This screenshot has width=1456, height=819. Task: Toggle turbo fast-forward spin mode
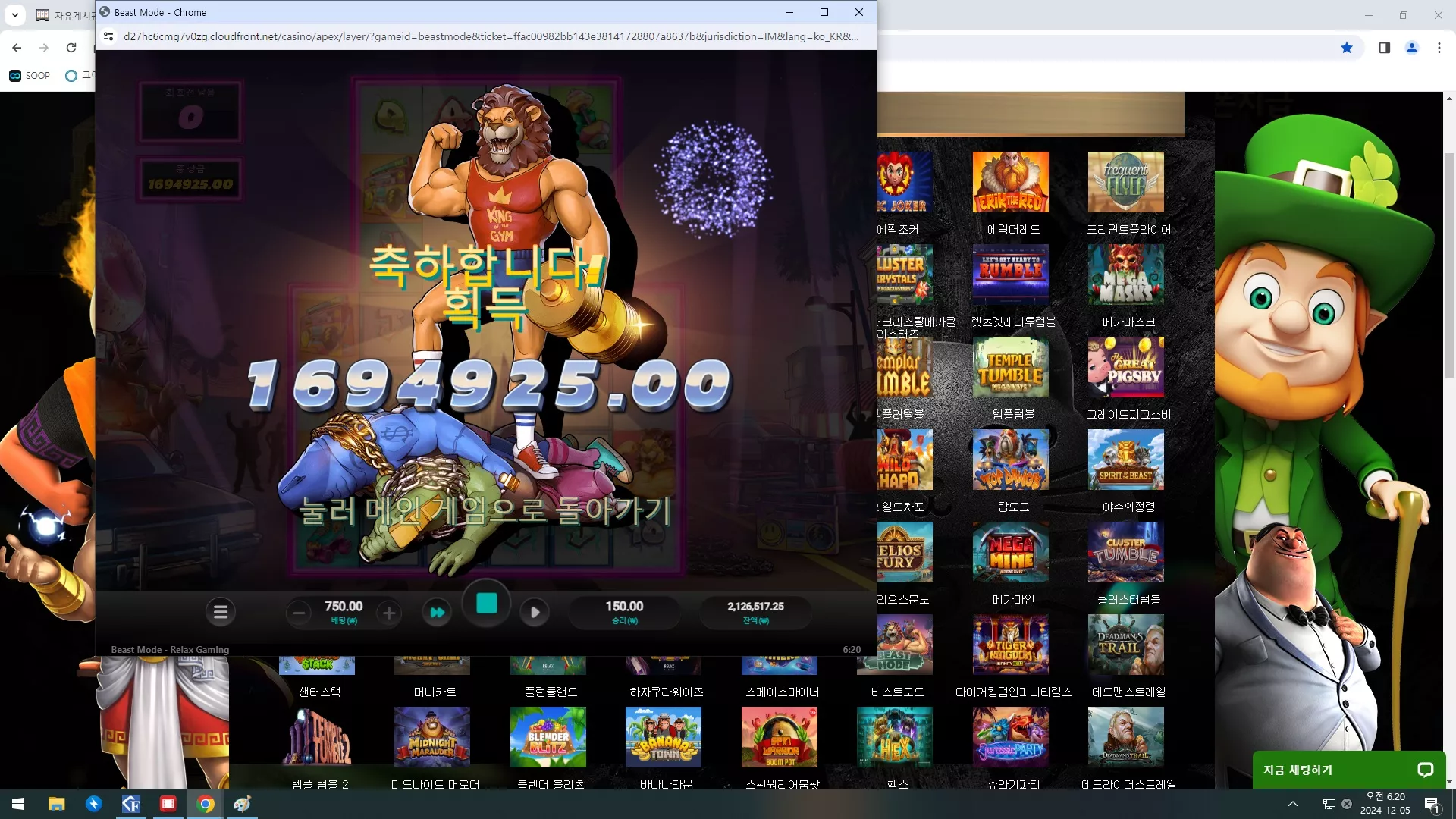(x=438, y=612)
